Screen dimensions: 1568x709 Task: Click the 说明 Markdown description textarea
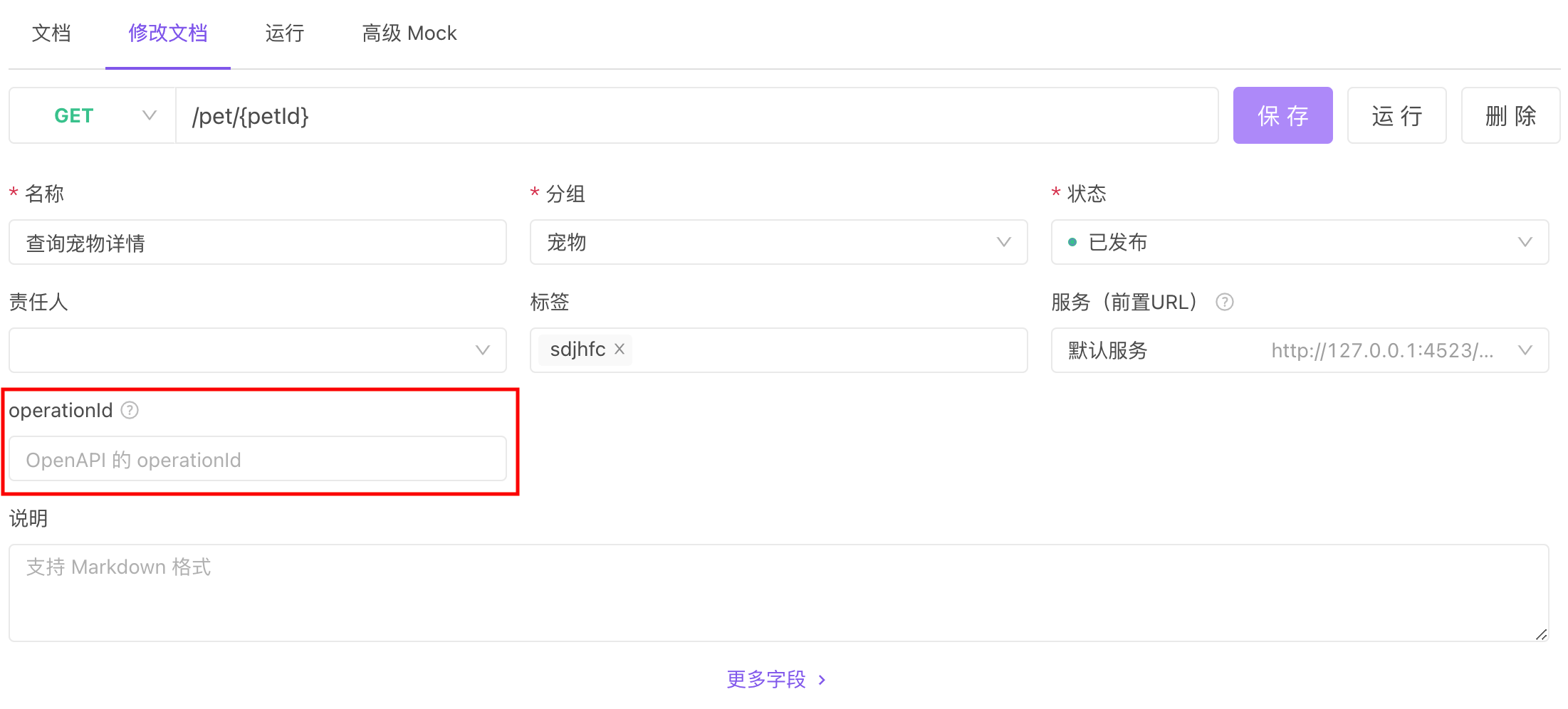coord(778,592)
